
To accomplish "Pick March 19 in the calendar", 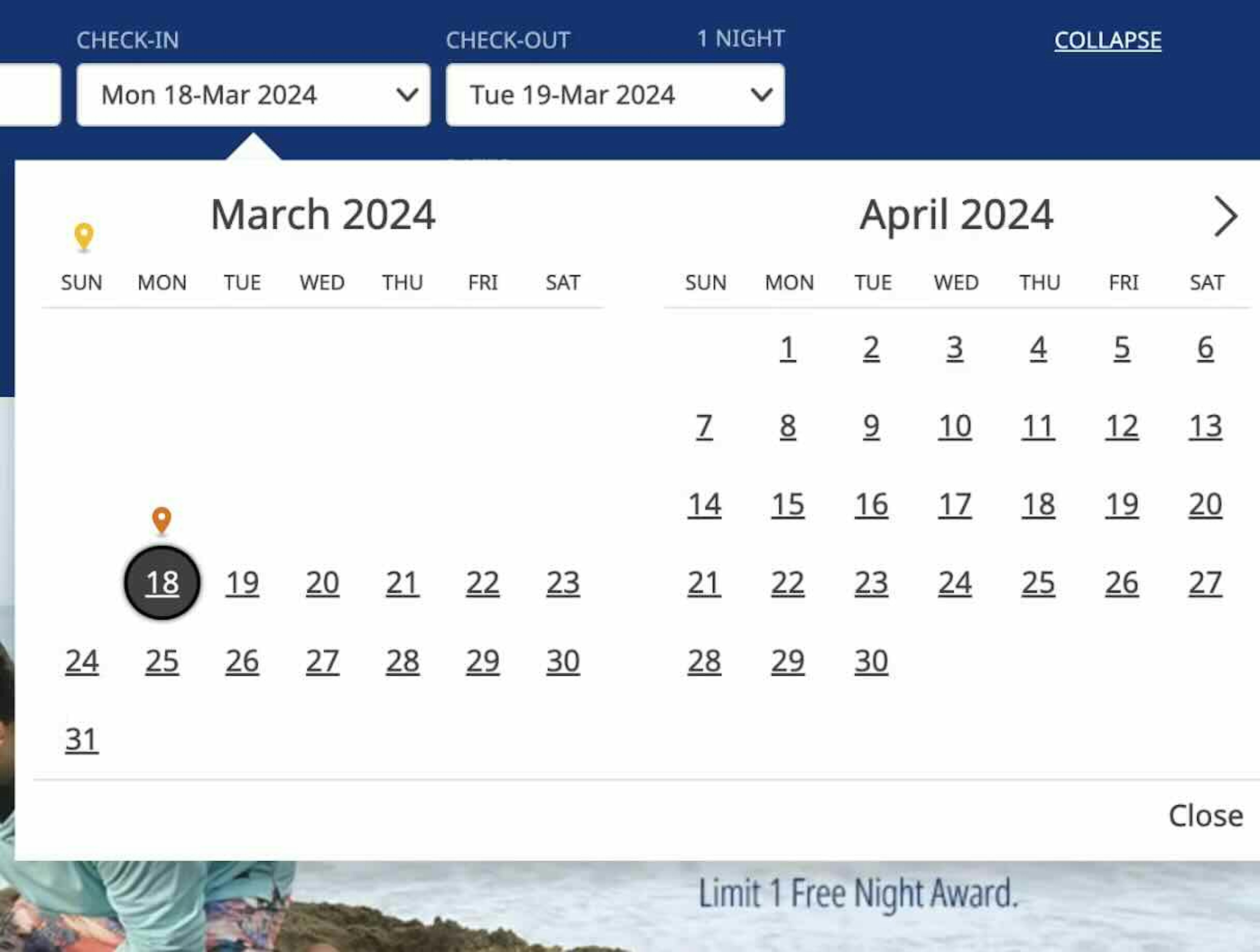I will point(242,582).
